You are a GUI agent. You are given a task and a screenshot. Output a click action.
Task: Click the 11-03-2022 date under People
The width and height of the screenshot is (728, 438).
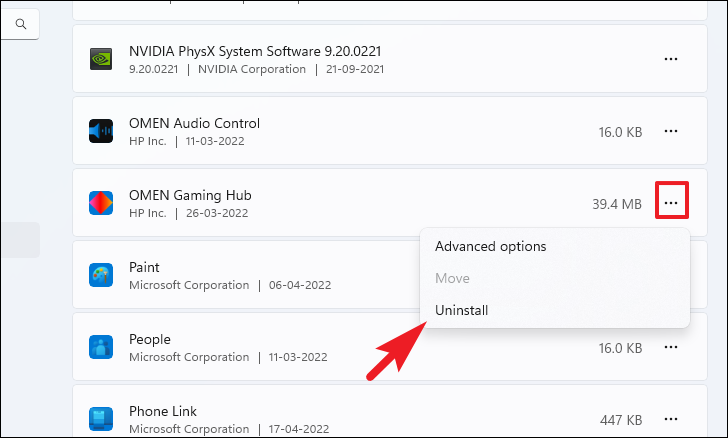298,357
